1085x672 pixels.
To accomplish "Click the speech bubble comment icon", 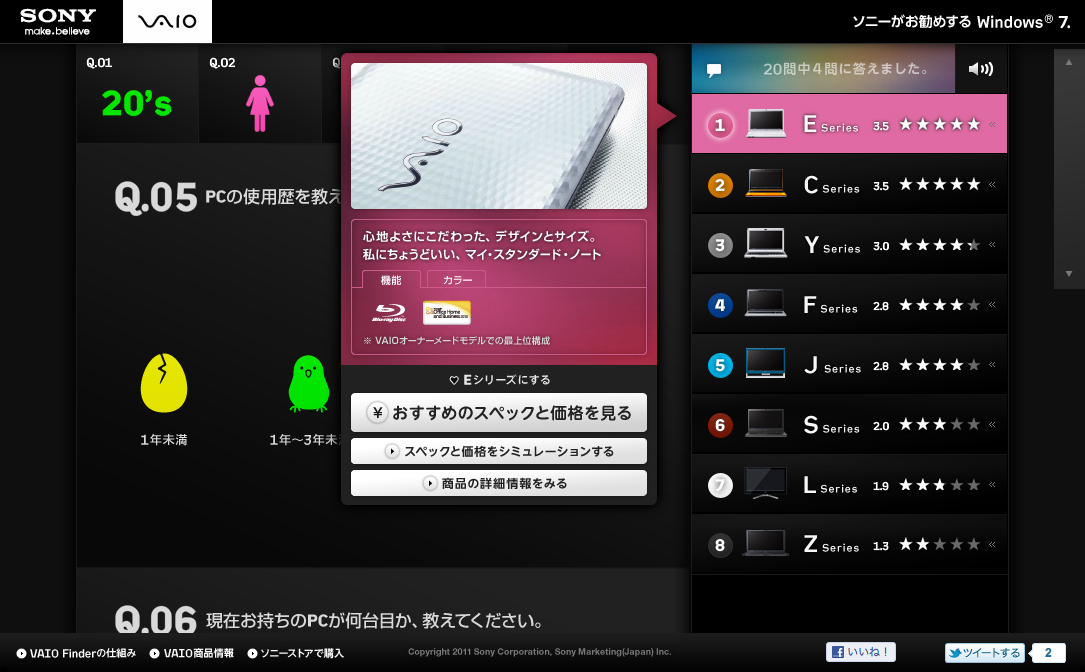I will point(714,70).
